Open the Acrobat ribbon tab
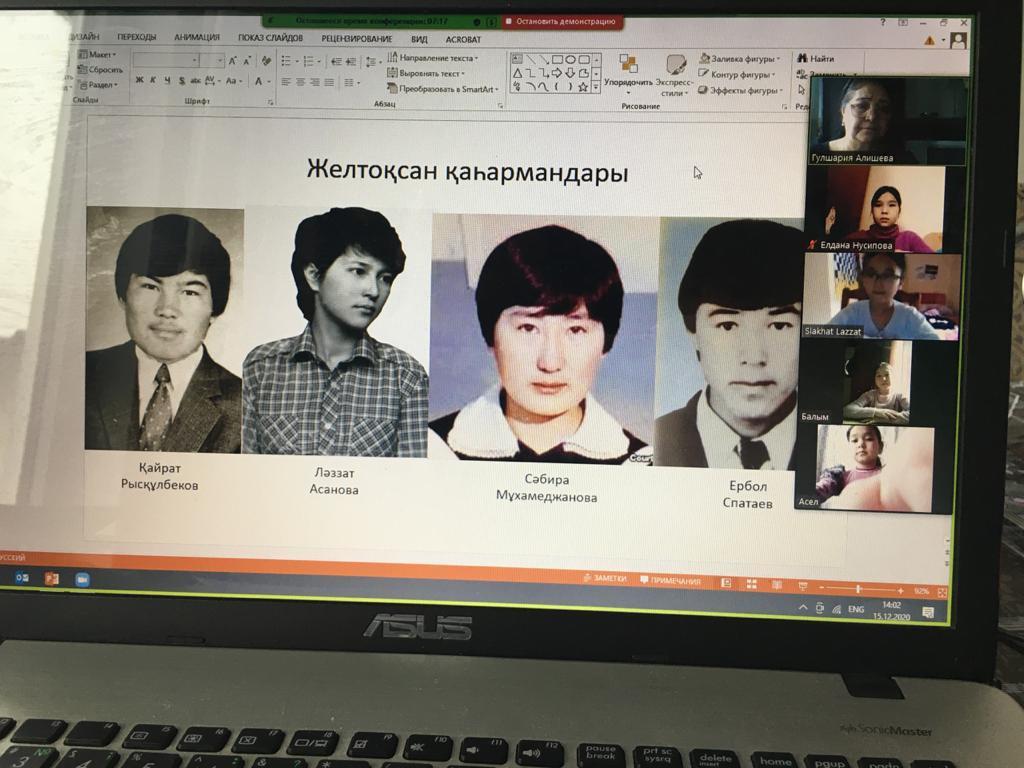This screenshot has width=1024, height=768. point(463,39)
